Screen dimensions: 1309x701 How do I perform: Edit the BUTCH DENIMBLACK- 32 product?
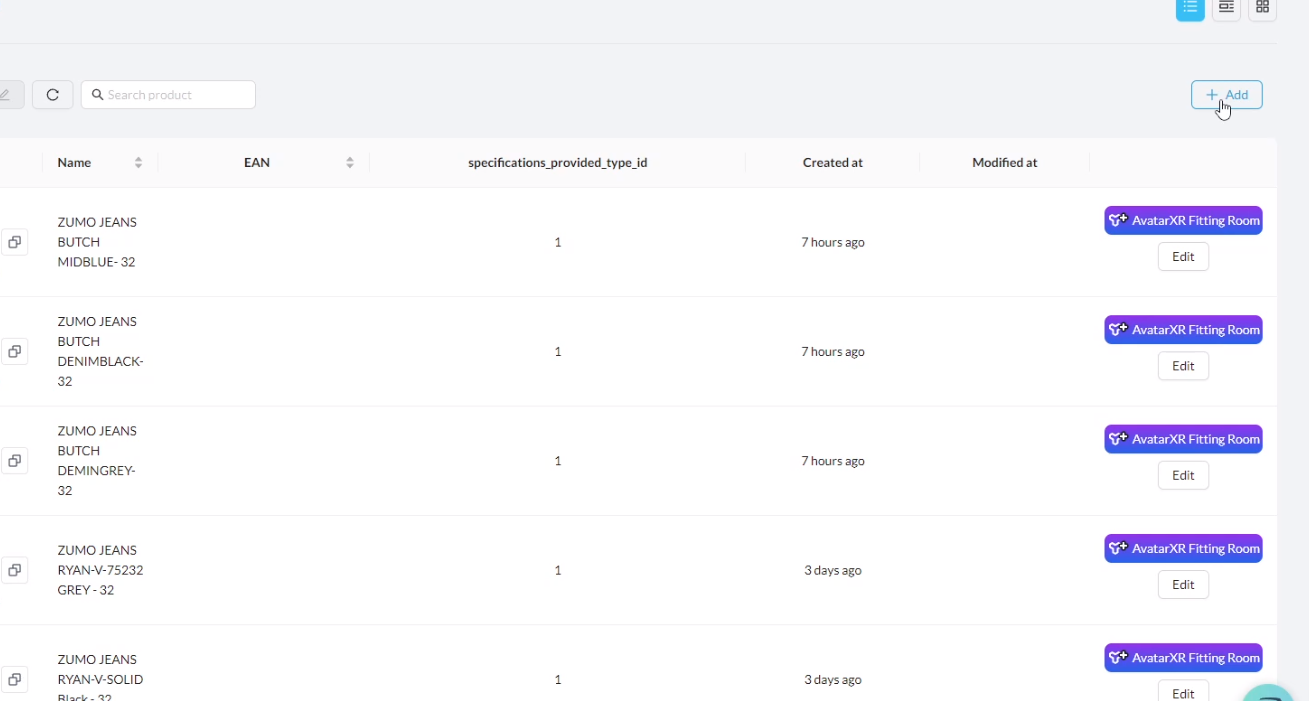pyautogui.click(x=1184, y=366)
